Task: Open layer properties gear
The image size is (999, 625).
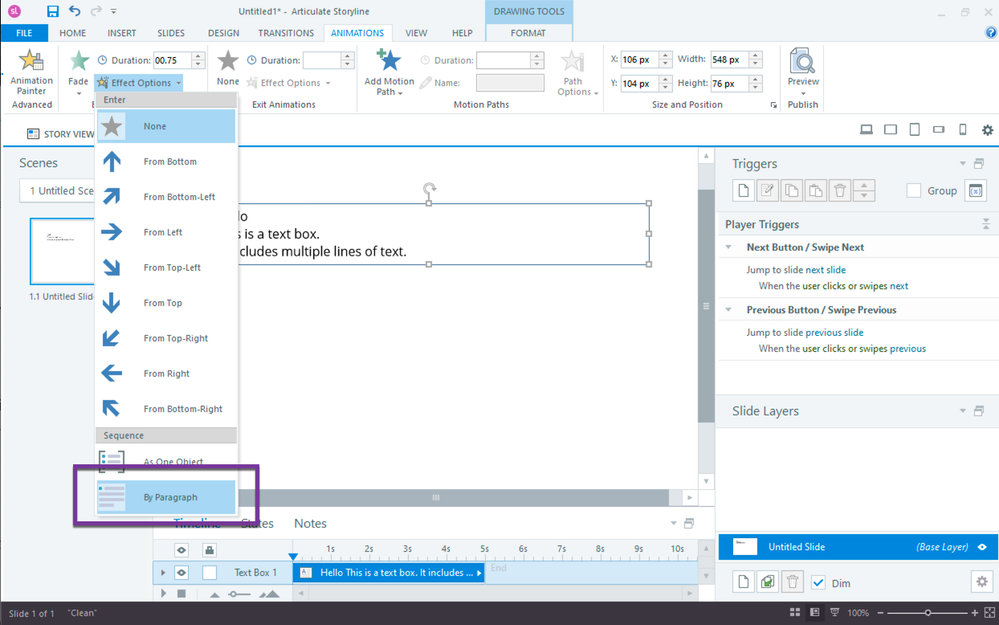Action: pos(982,582)
